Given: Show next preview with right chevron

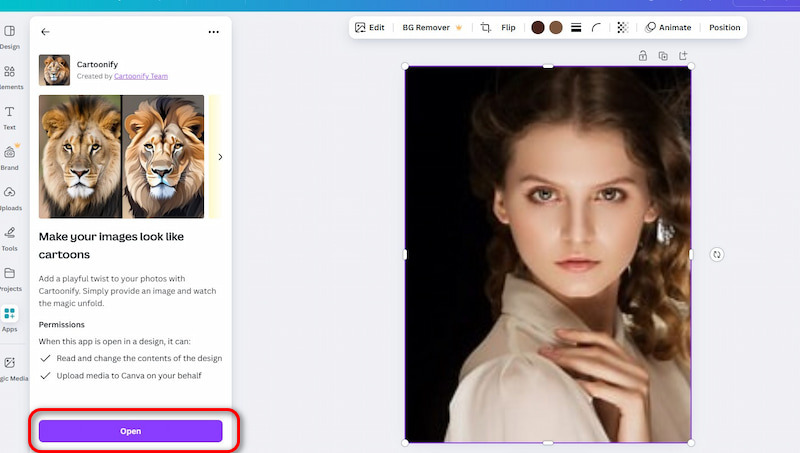Looking at the screenshot, I should point(220,157).
